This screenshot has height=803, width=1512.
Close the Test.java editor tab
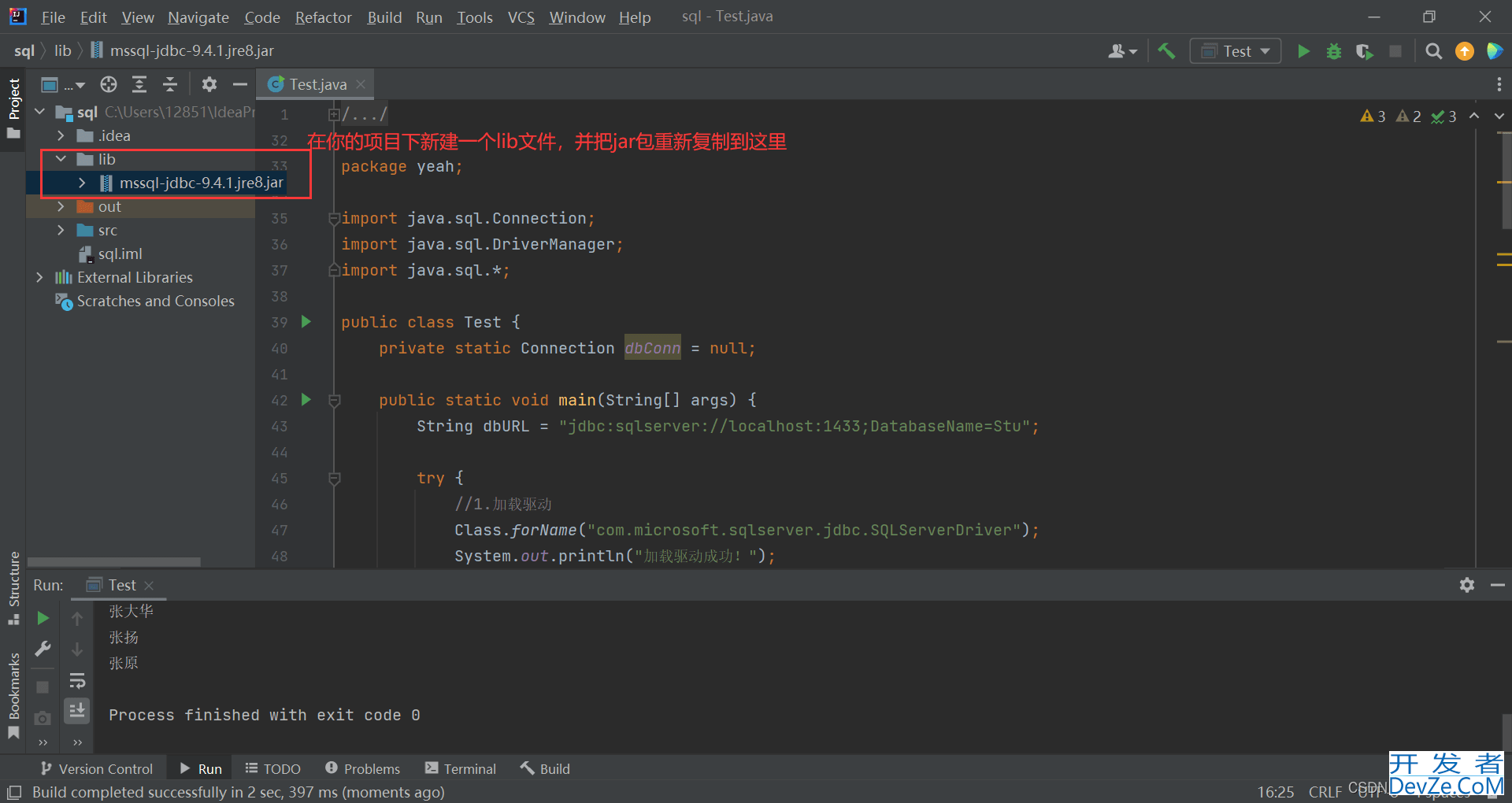tap(361, 84)
